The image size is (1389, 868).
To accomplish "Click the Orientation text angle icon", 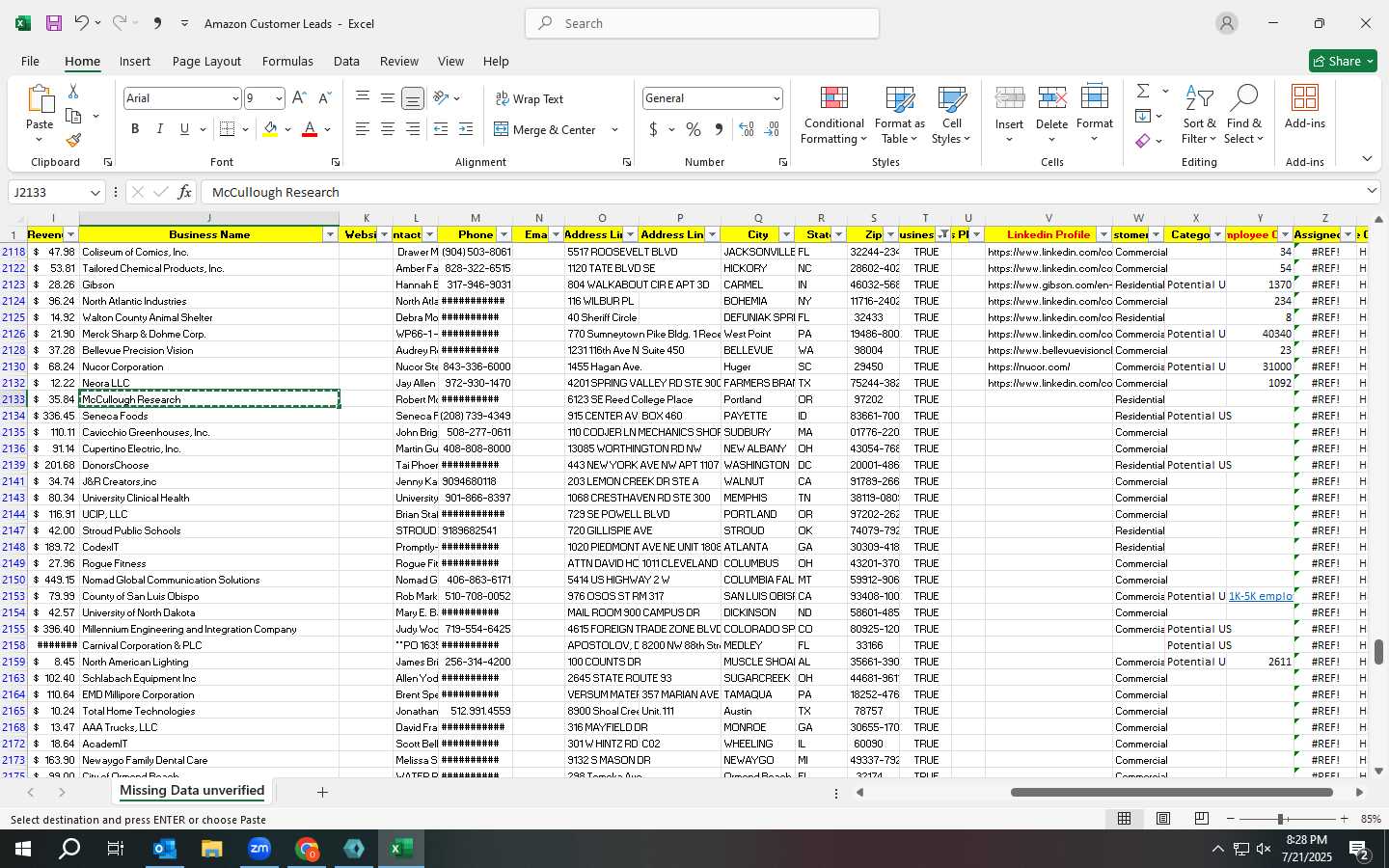I will (x=441, y=97).
